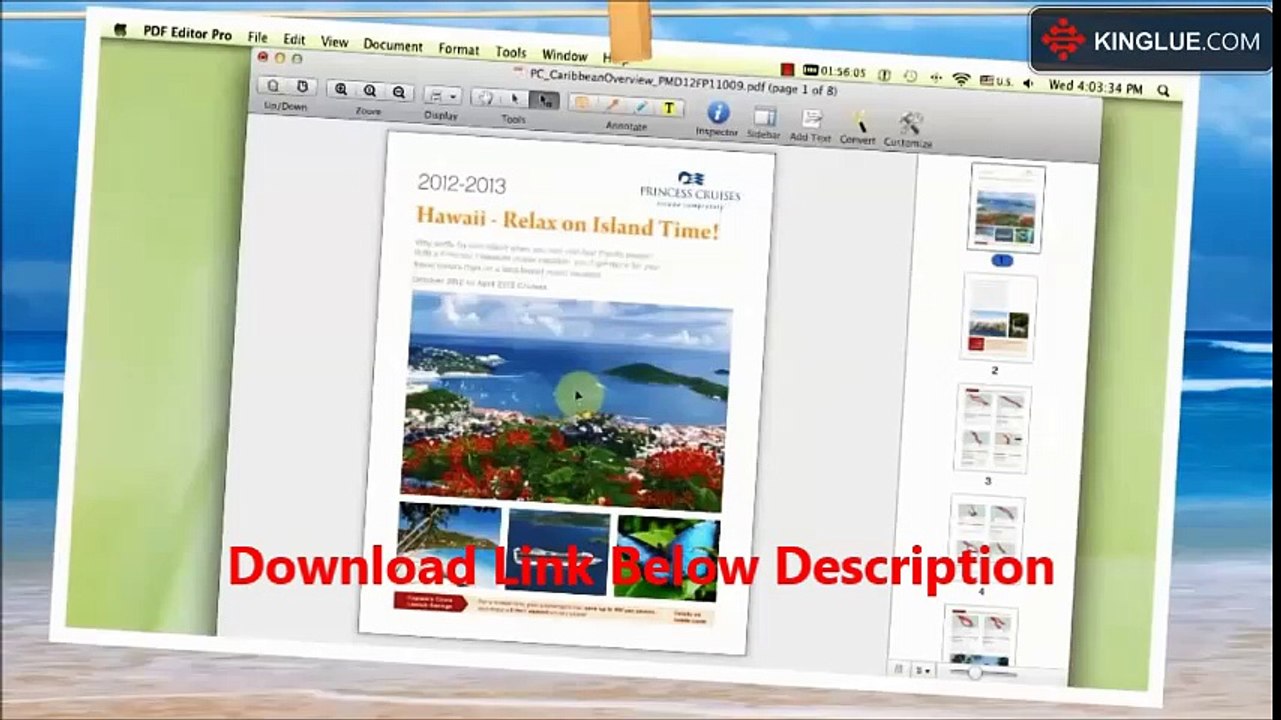Click the third zoom magnifier button
The height and width of the screenshot is (720, 1281).
399,93
